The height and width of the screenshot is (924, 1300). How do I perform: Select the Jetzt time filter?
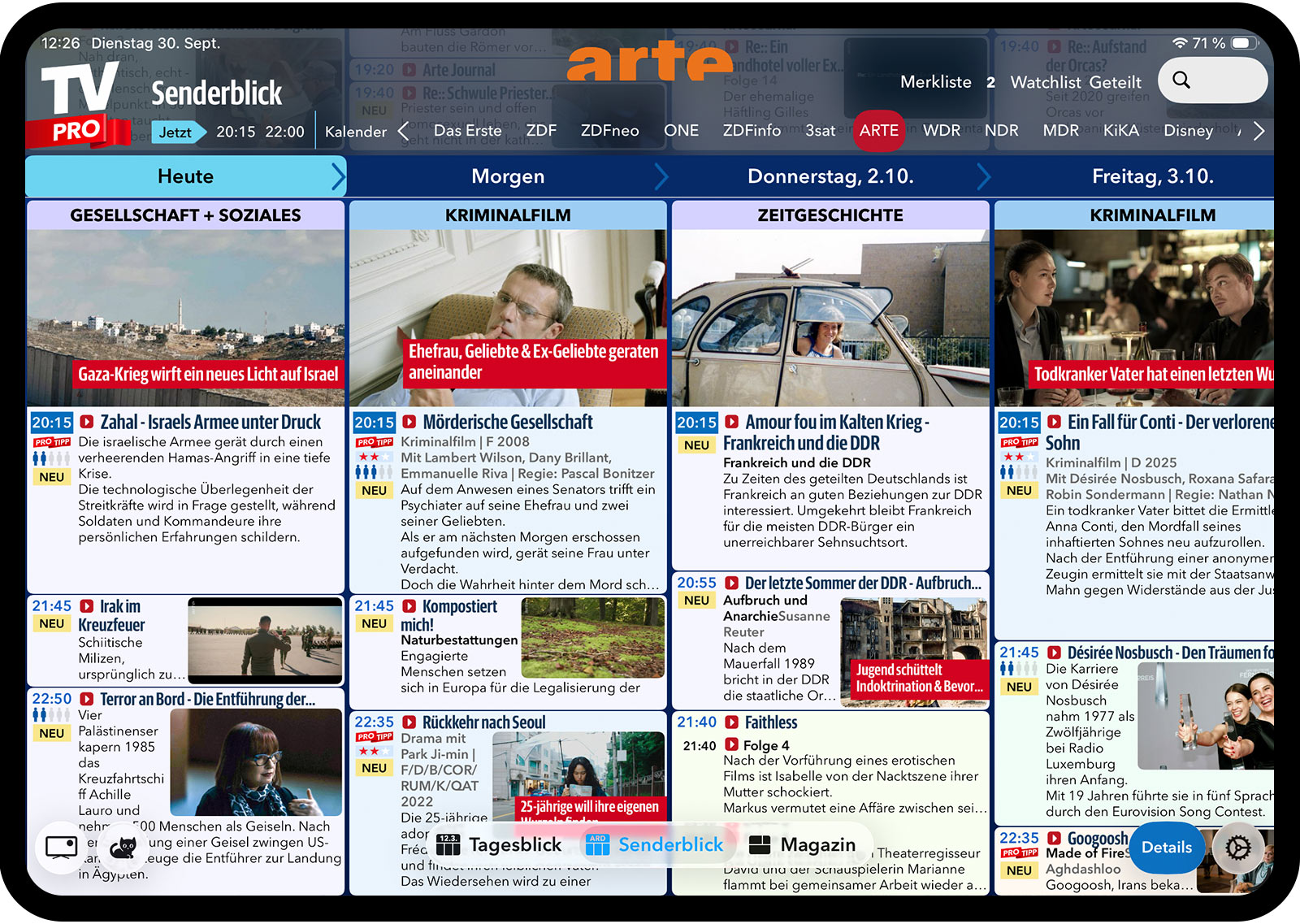(x=175, y=132)
